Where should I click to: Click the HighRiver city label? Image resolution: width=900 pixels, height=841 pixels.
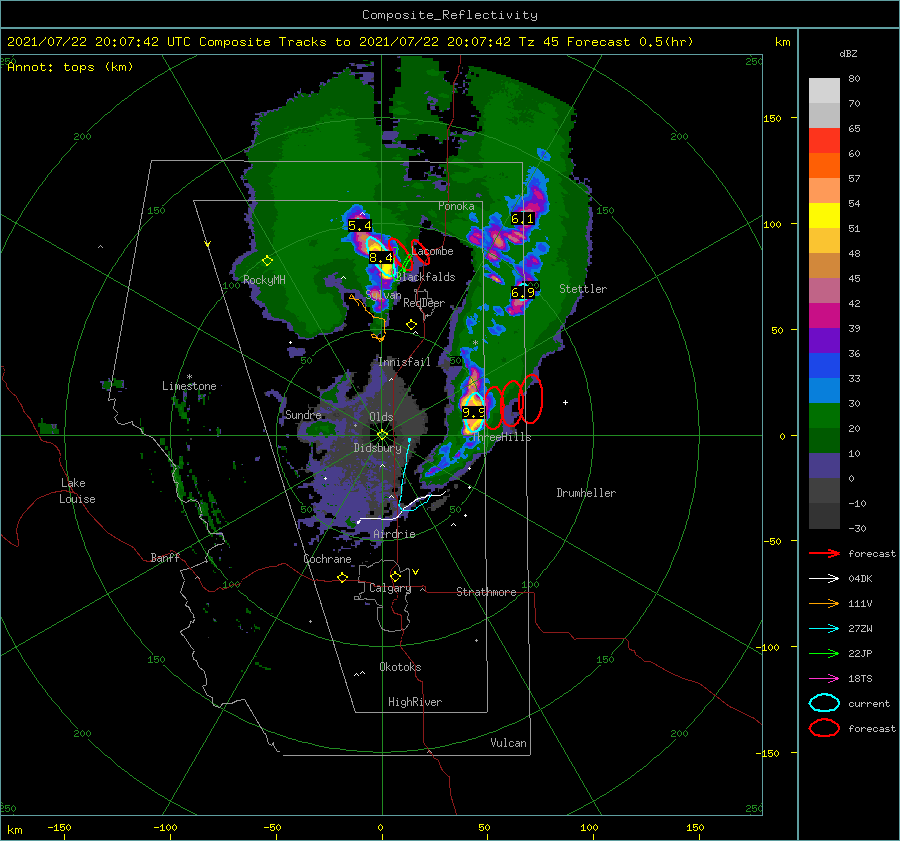[415, 702]
